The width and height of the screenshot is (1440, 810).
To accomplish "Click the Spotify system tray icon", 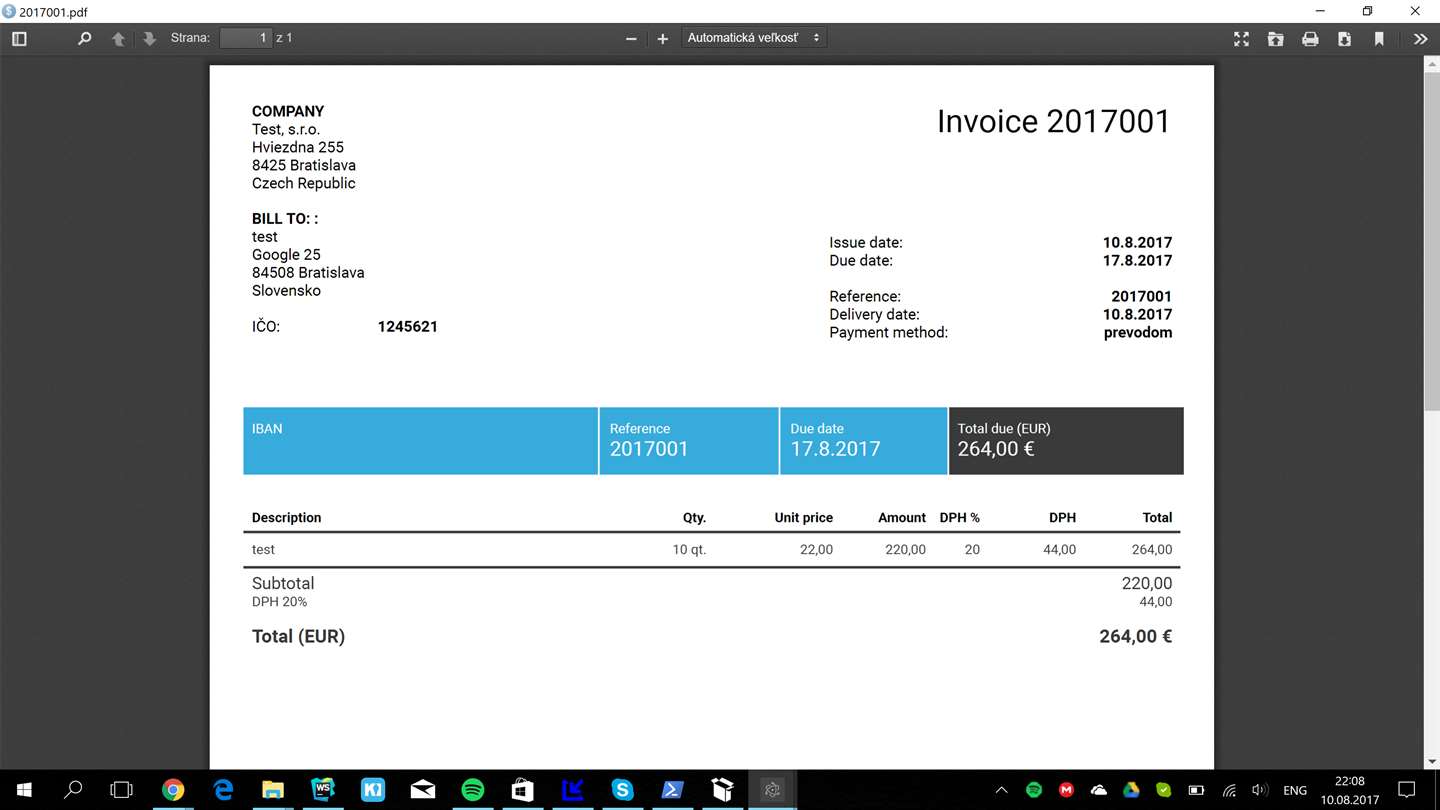I will 1034,790.
